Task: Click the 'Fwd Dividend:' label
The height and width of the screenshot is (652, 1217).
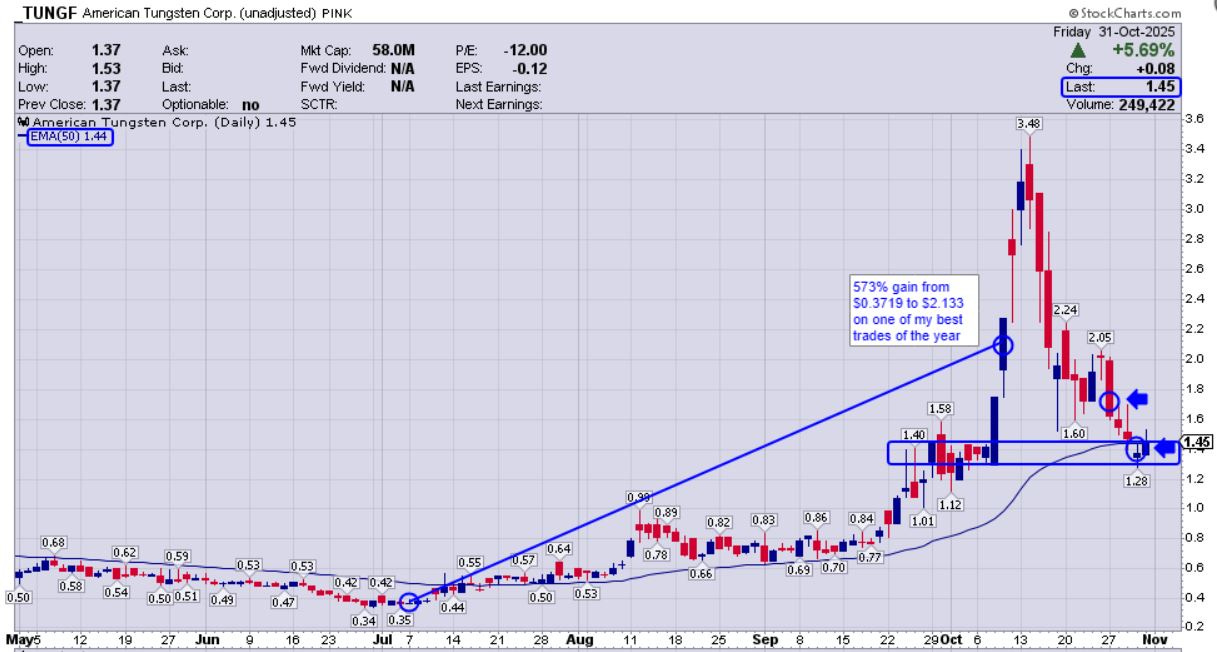Action: pyautogui.click(x=343, y=67)
